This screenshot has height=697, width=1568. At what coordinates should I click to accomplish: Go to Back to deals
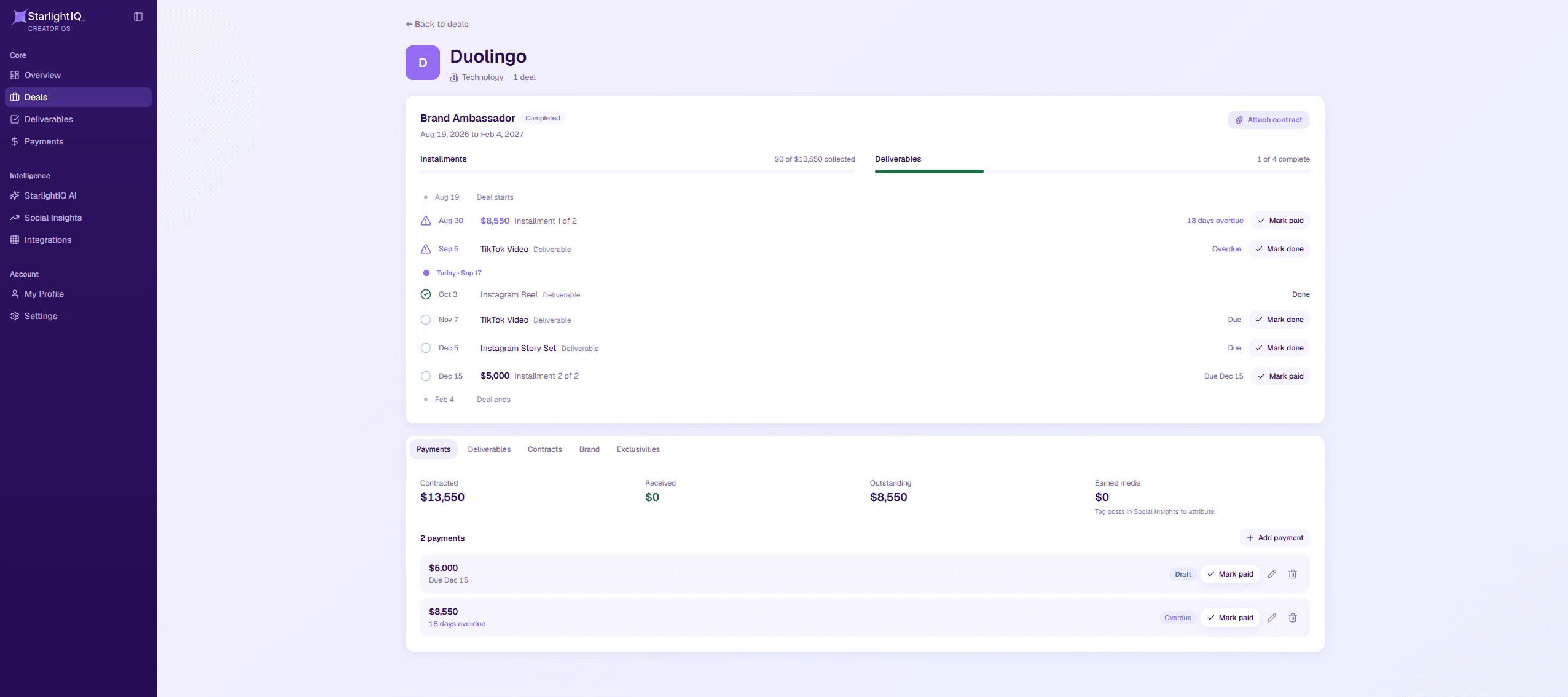(437, 24)
